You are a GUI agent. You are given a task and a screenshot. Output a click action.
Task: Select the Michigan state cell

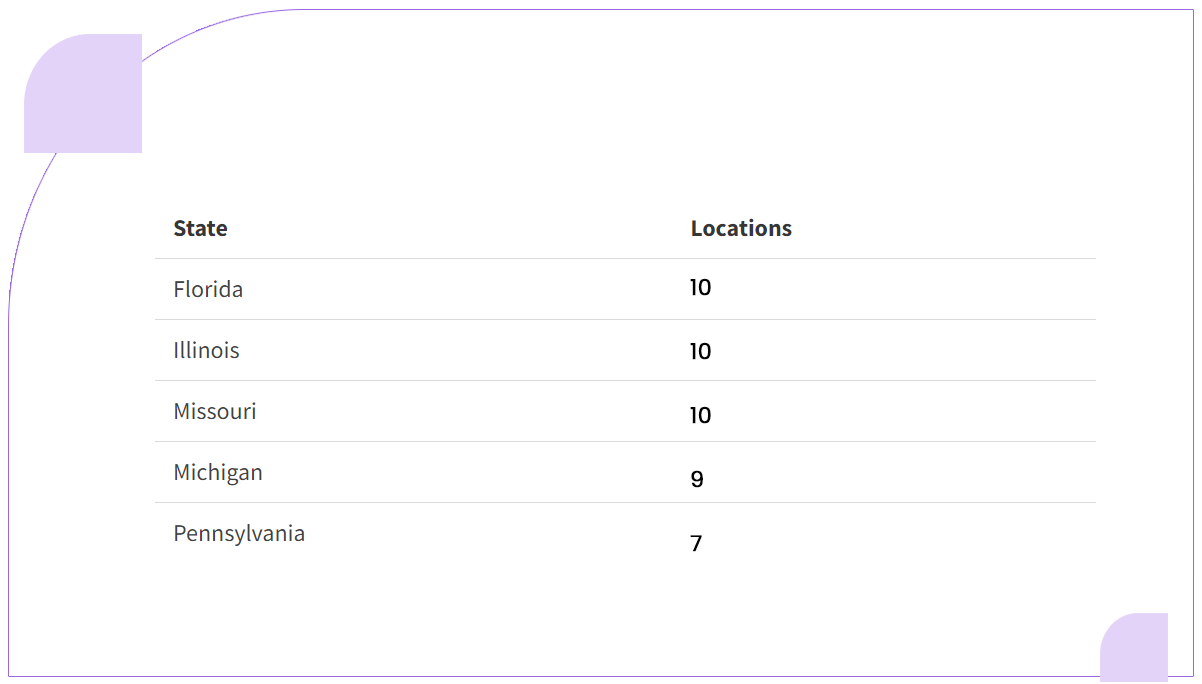coord(217,472)
